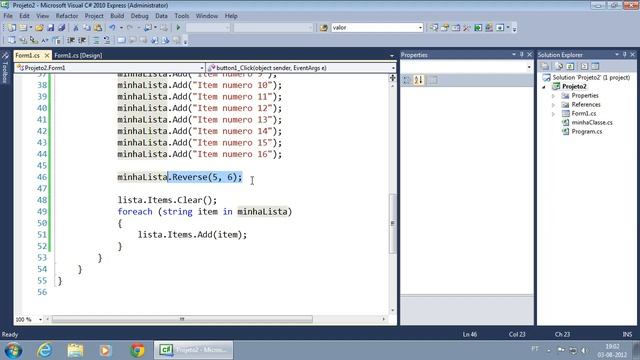Open Internet Explorer from the taskbar

coord(44,350)
